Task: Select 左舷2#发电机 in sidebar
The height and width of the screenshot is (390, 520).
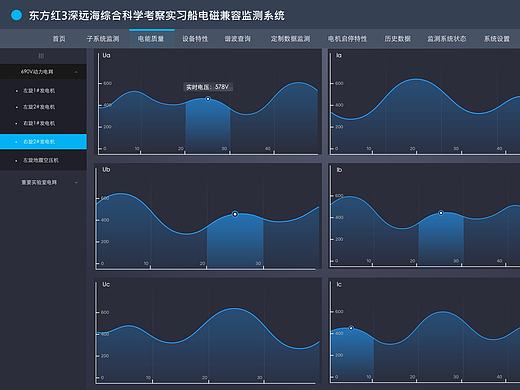Action: coord(39,107)
